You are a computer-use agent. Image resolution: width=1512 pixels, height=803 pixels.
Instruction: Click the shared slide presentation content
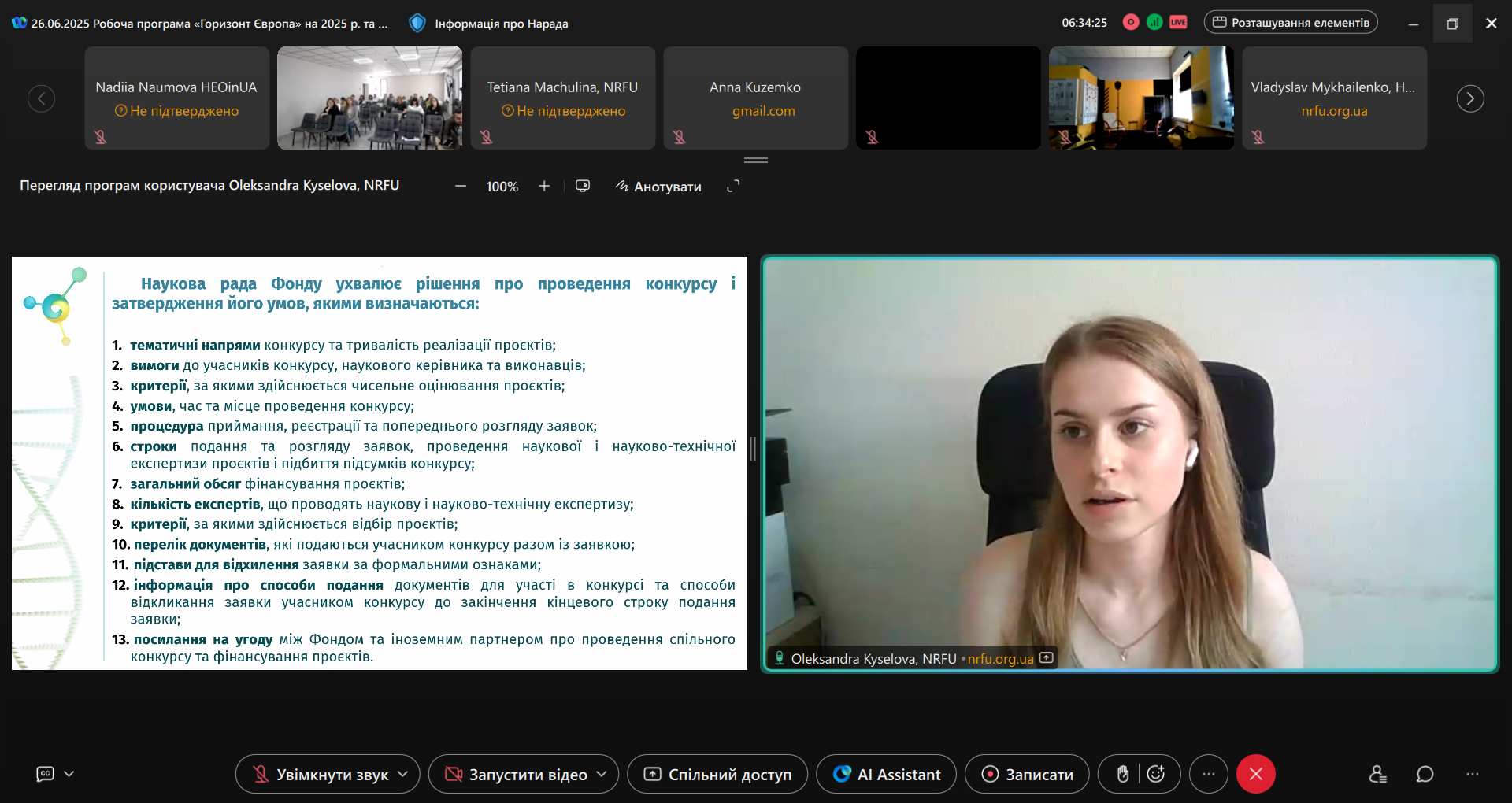coord(380,464)
